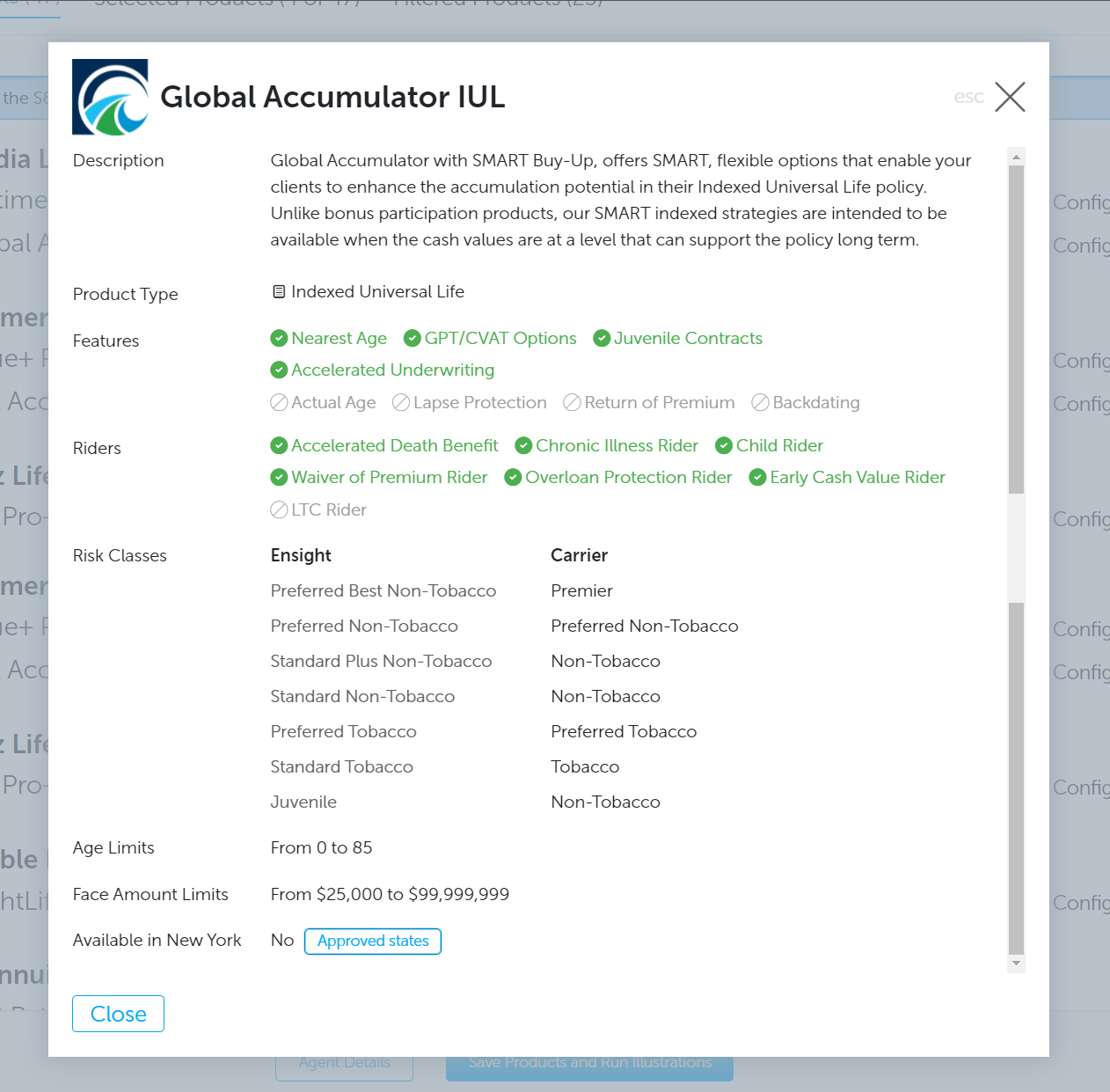This screenshot has height=1092, width=1110.
Task: Click Preferred Best Non-Tobacco risk class
Action: [383, 590]
